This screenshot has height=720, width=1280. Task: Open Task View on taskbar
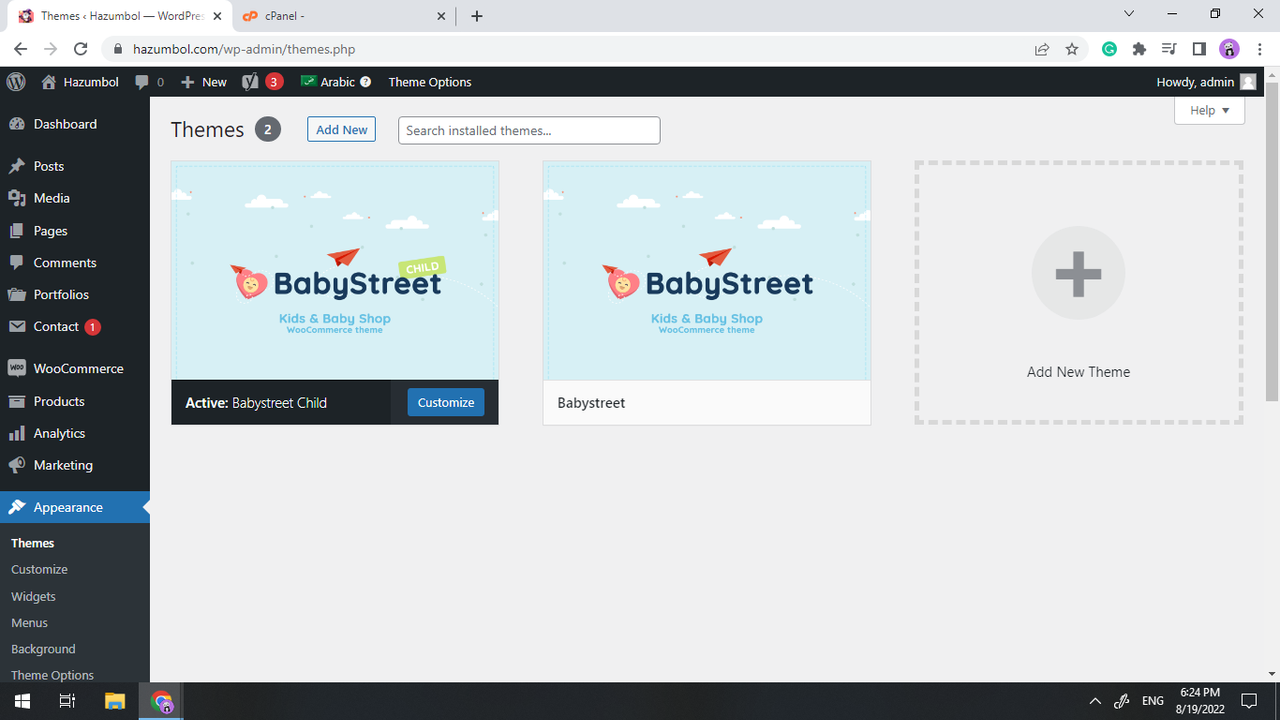click(67, 701)
